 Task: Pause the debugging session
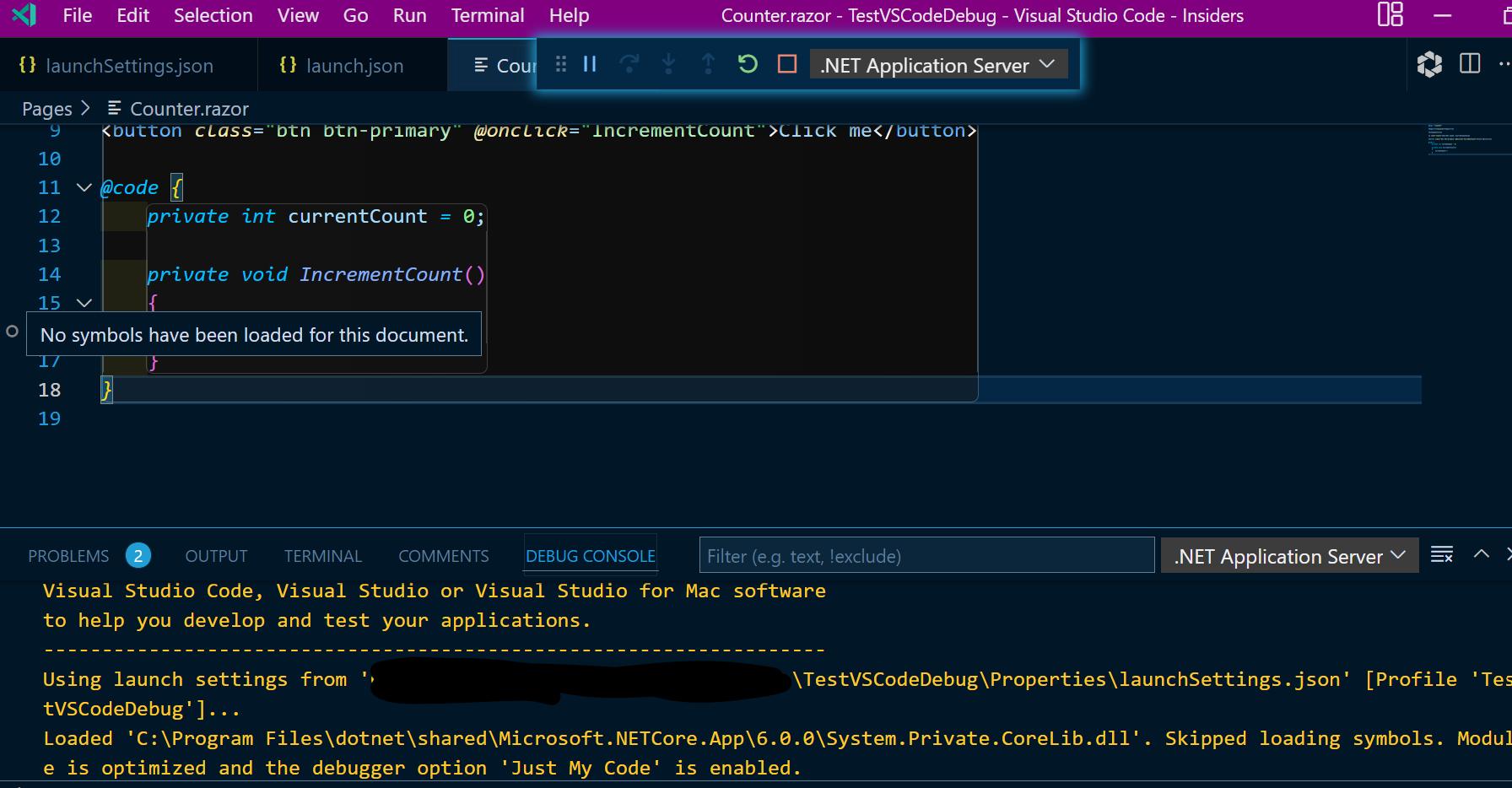(x=590, y=64)
